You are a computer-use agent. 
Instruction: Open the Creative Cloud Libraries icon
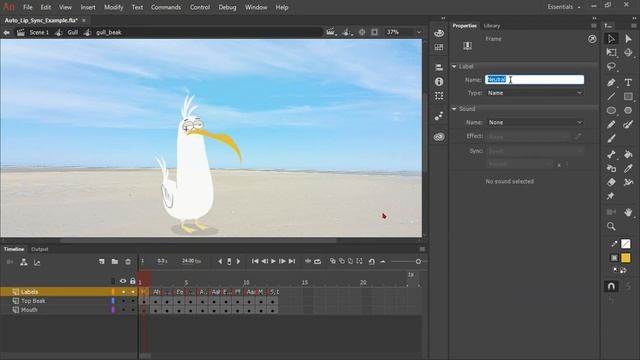pyautogui.click(x=439, y=137)
